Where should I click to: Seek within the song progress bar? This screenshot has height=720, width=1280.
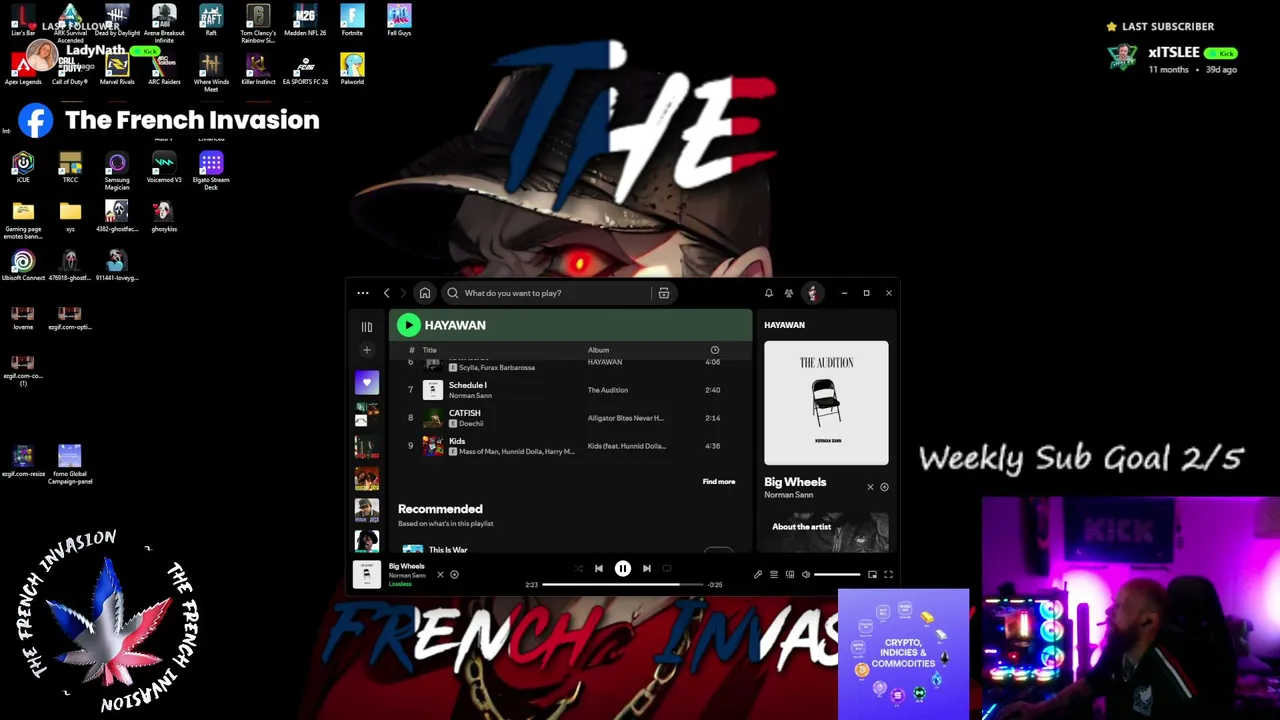622,584
